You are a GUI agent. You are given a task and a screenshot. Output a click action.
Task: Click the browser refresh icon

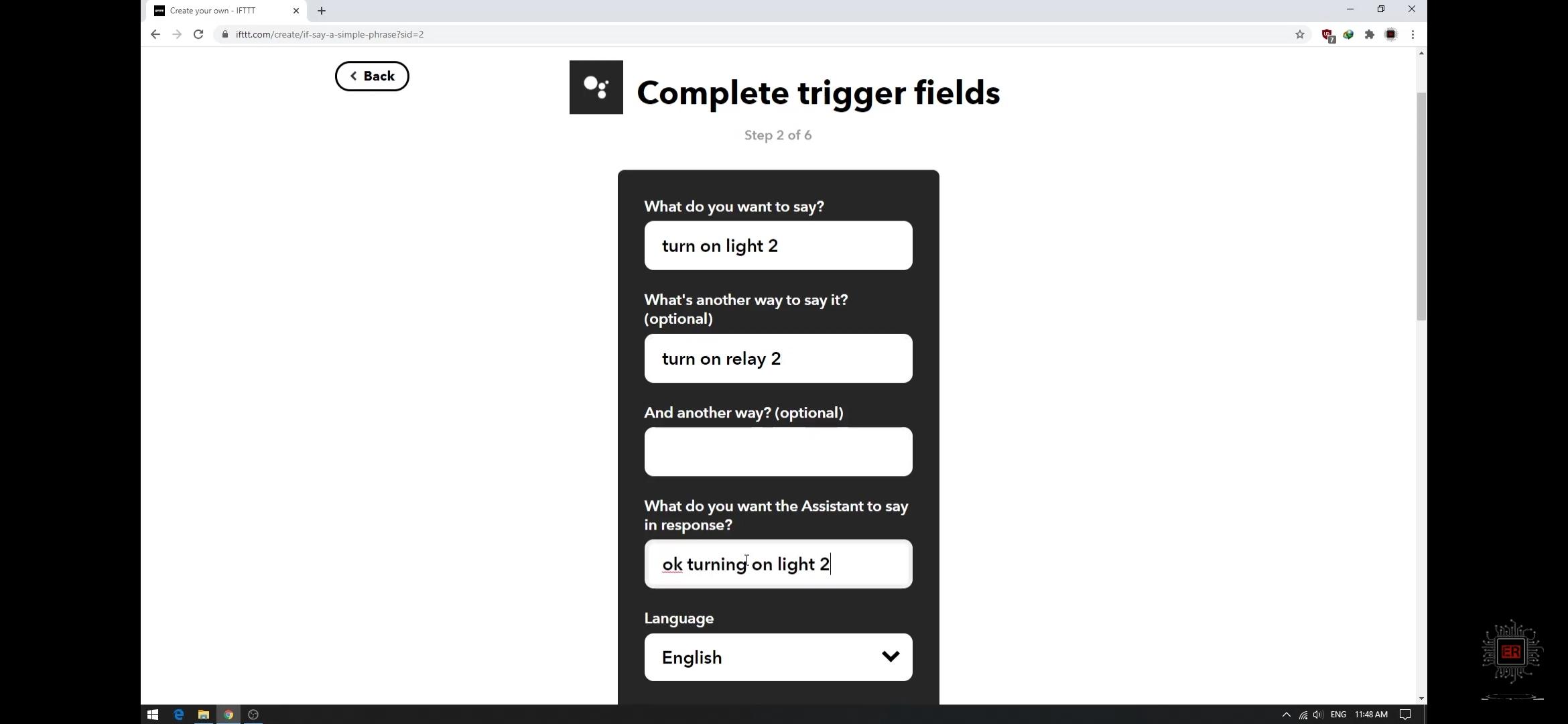[x=198, y=34]
